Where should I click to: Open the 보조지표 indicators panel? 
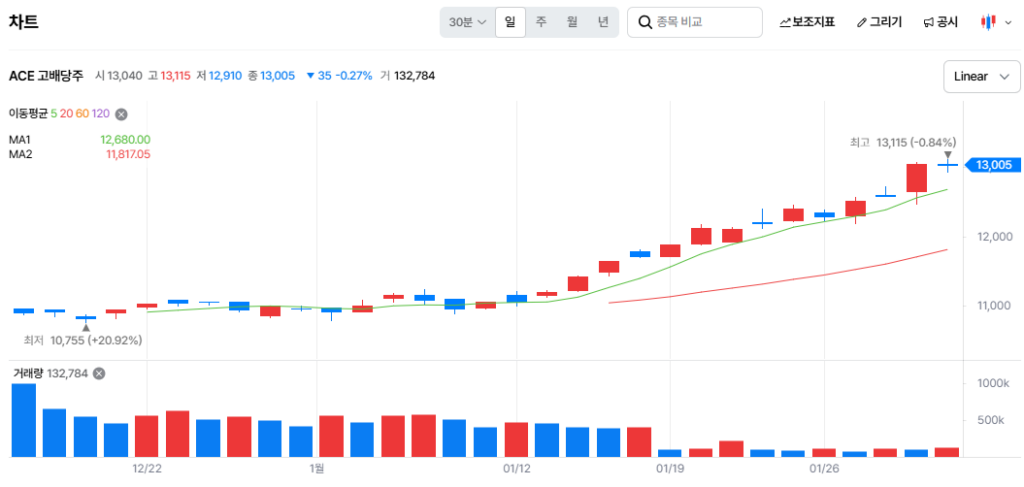click(x=807, y=22)
